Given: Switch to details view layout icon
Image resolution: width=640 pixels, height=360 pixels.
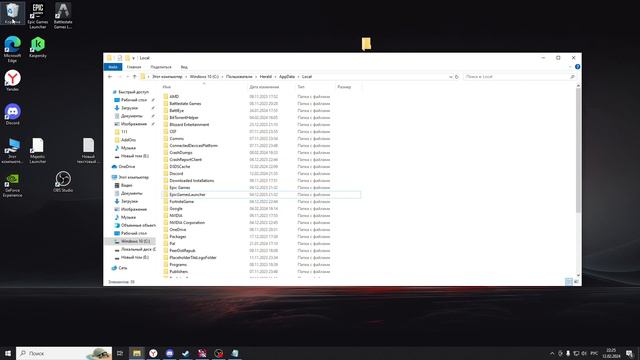Looking at the screenshot, I should [569, 282].
